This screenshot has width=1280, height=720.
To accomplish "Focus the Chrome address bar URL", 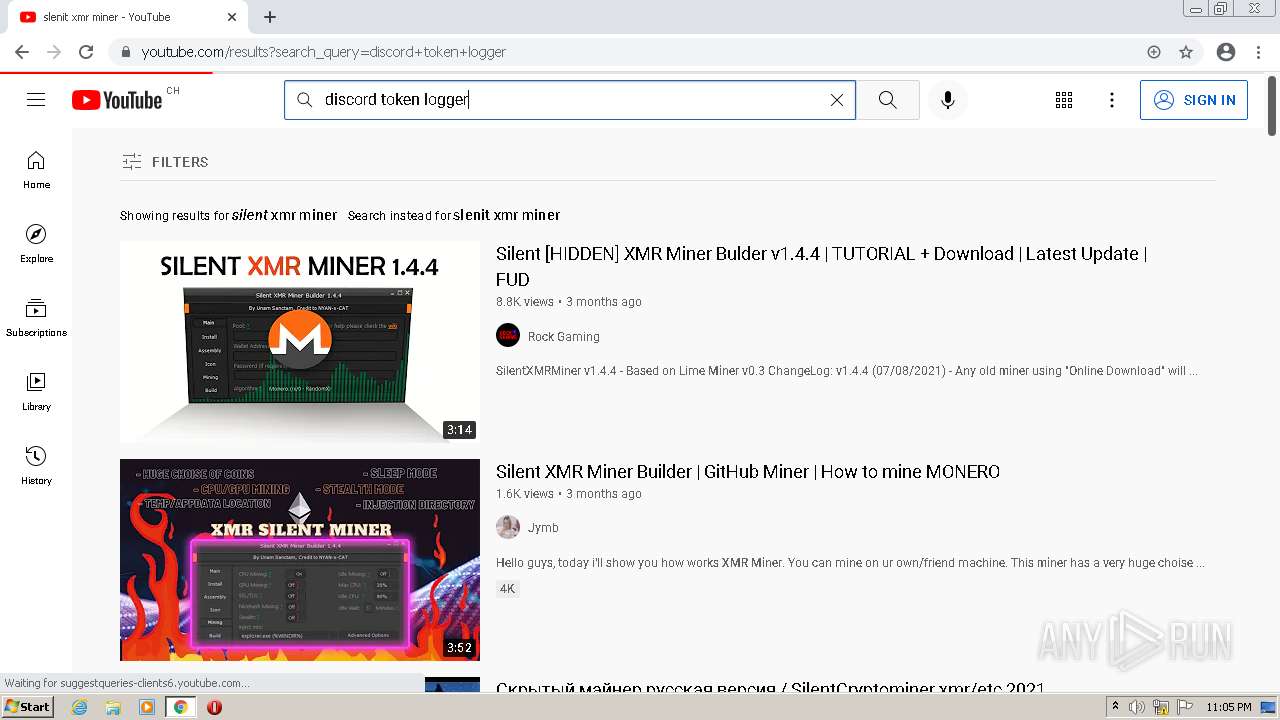I will tap(324, 52).
